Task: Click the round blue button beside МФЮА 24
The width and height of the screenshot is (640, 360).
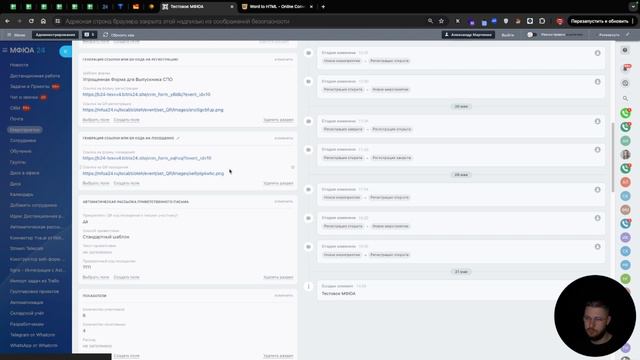Action: coord(66,51)
